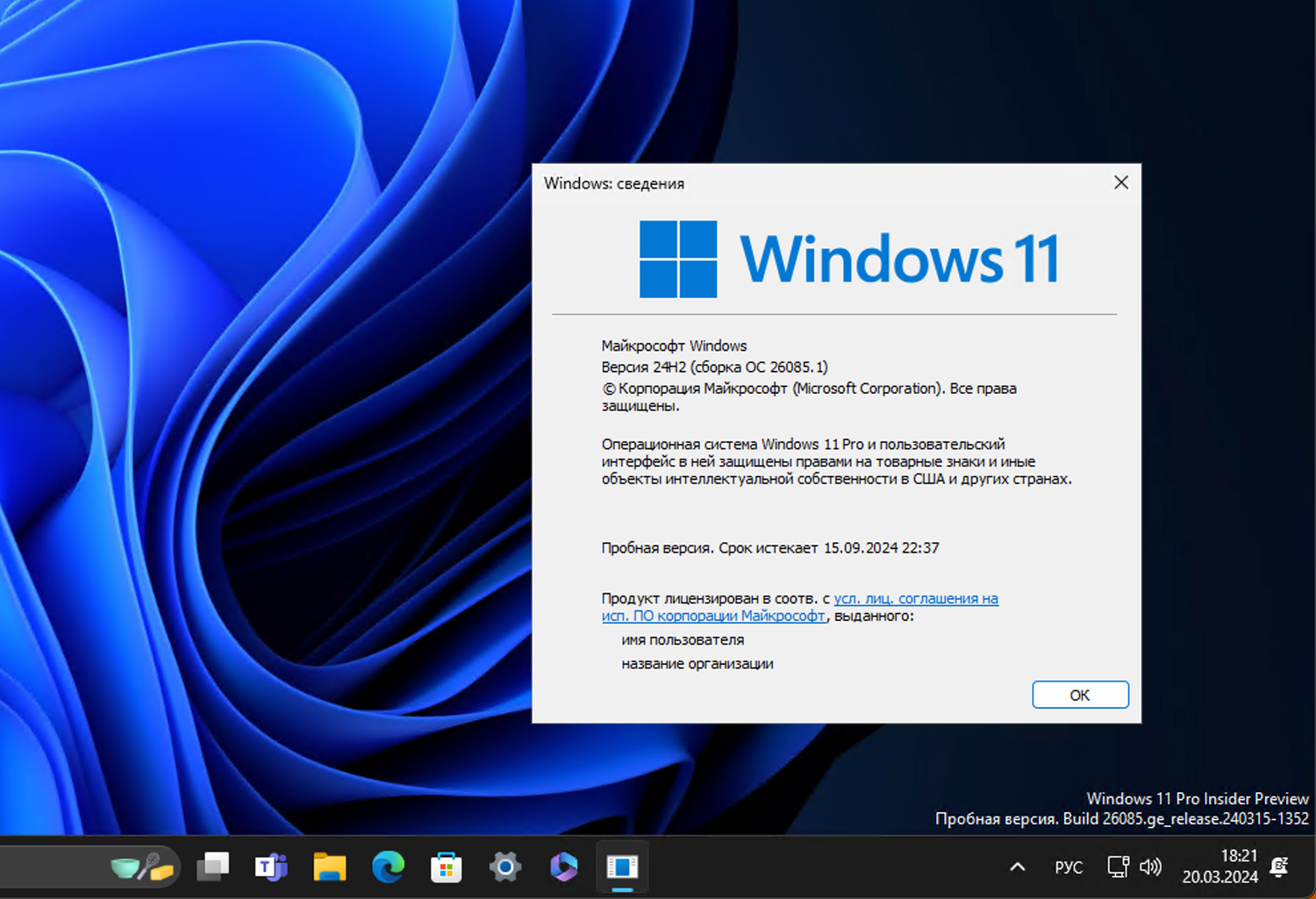
Task: Select the dialog title bar text Windows: сведения
Action: tap(614, 183)
